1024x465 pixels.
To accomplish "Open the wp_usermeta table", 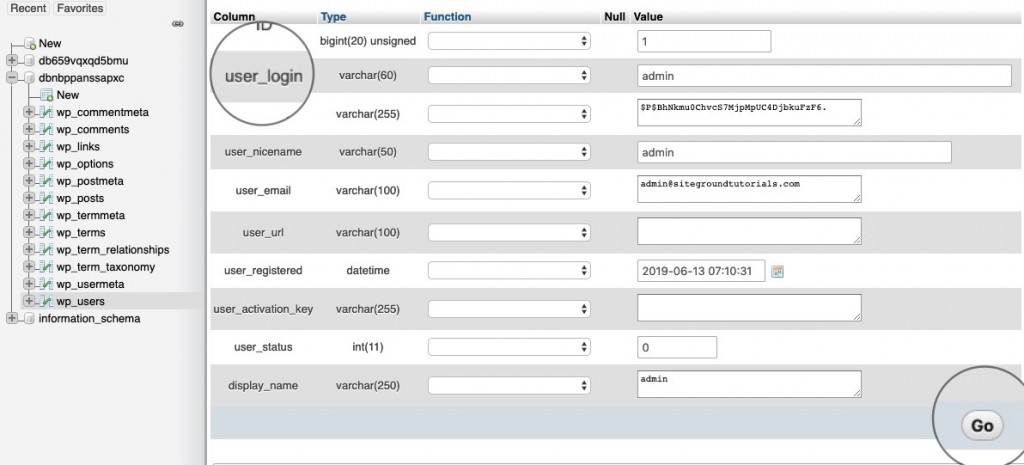I will (89, 284).
